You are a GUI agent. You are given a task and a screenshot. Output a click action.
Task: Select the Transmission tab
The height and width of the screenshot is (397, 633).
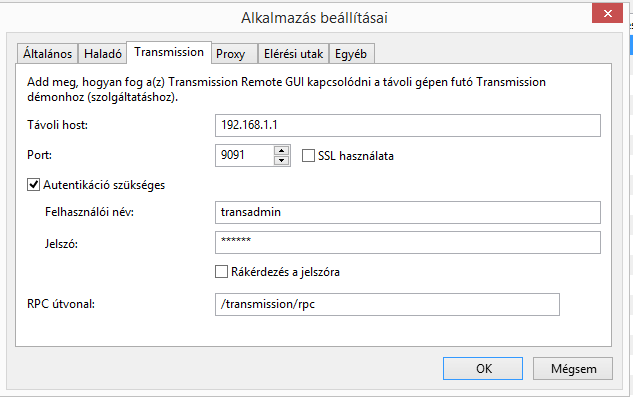pos(169,52)
